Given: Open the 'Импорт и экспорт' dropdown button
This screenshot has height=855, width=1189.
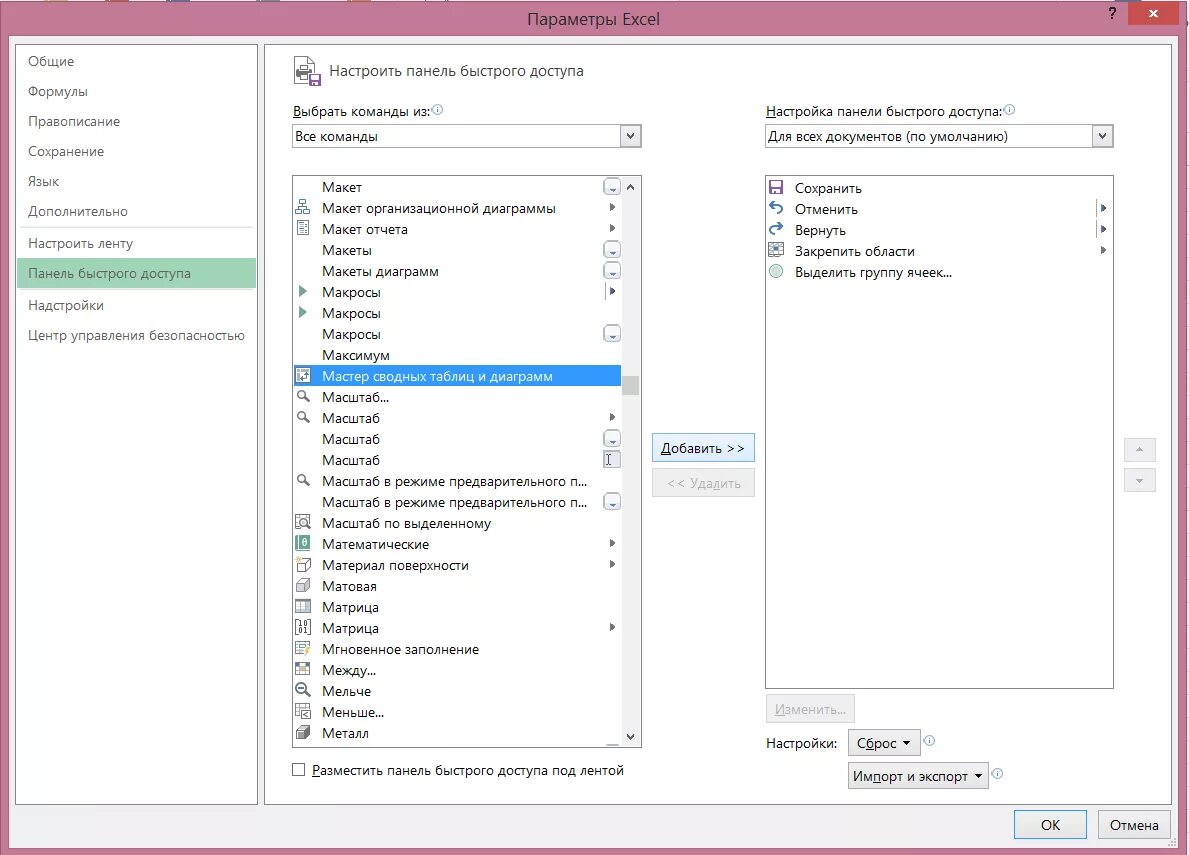Looking at the screenshot, I should (x=918, y=775).
